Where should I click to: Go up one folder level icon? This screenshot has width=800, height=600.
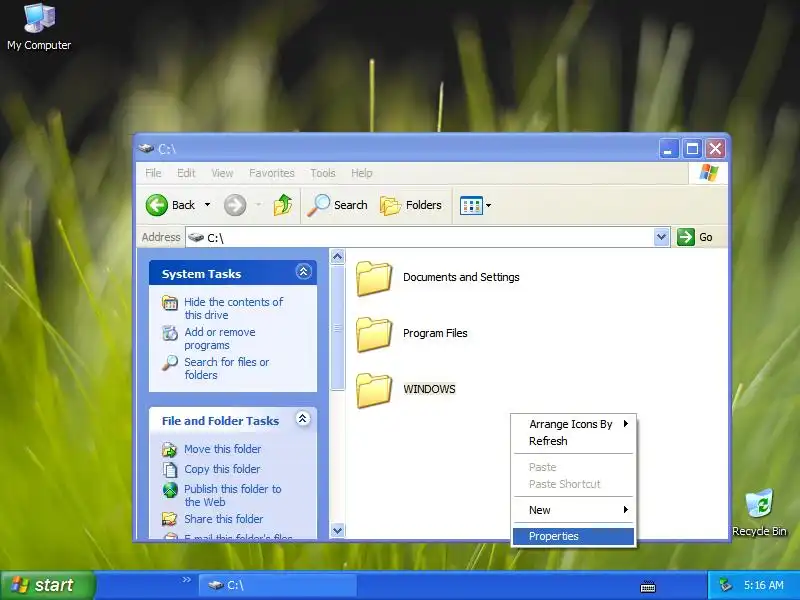pos(282,205)
